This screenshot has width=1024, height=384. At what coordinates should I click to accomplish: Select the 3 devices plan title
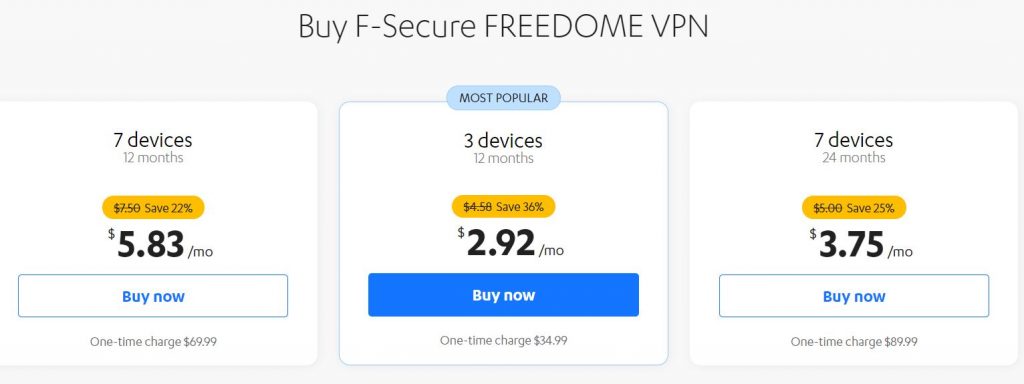click(x=504, y=140)
